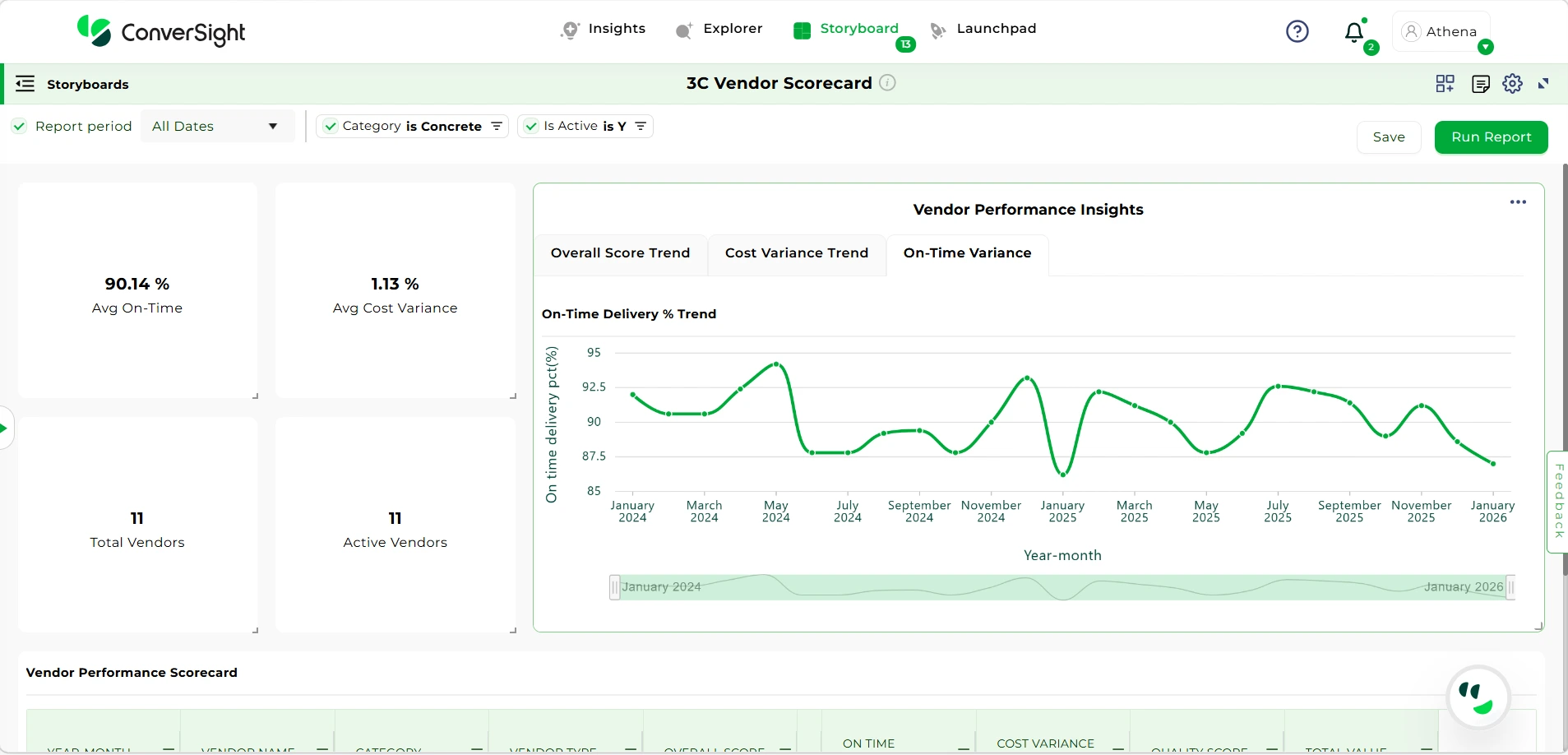1568x755 pixels.
Task: Open the add widget icon near the storyboard title
Action: [1445, 83]
